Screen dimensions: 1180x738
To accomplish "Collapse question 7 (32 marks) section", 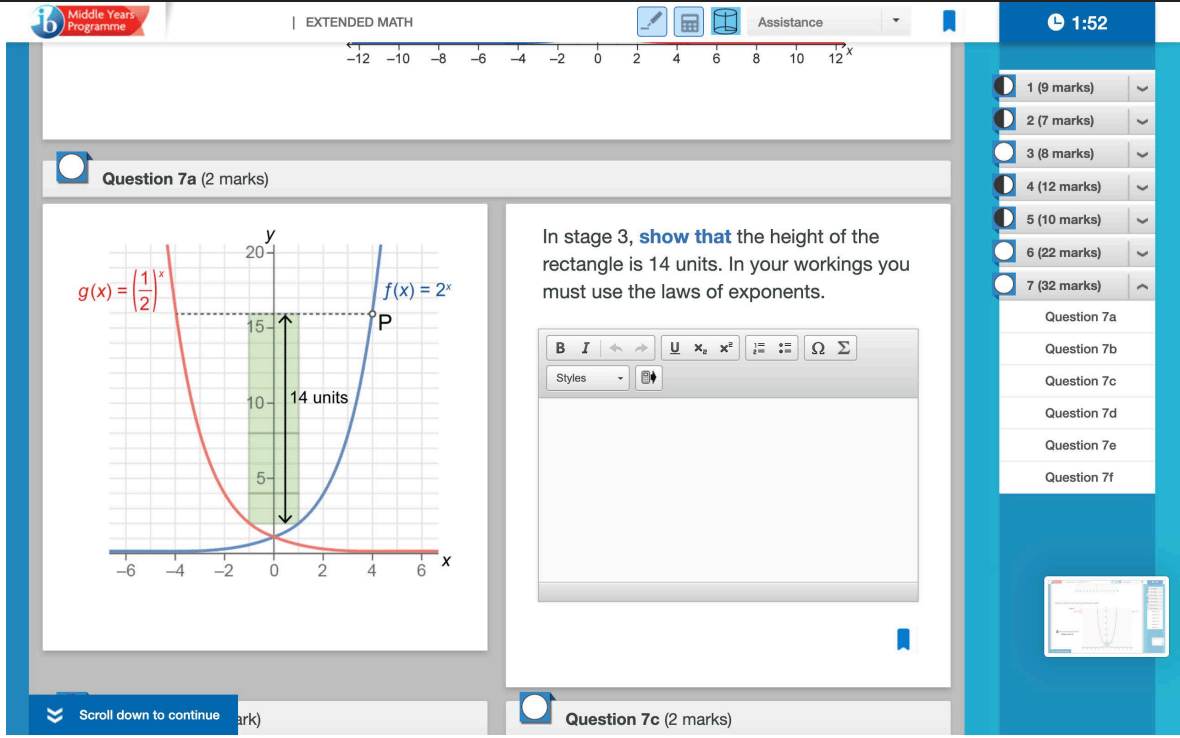I will coord(1142,286).
